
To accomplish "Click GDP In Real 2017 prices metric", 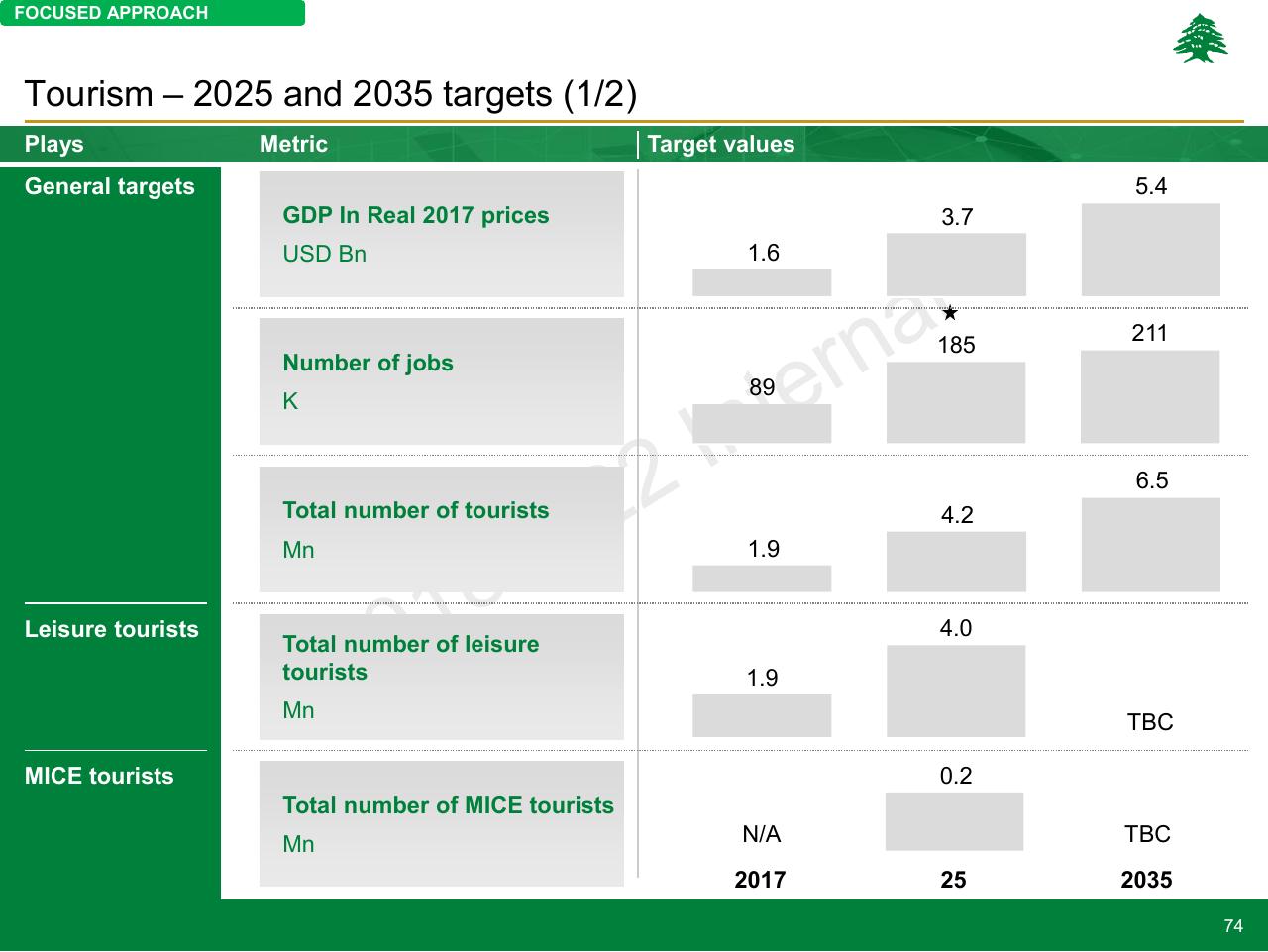I will [x=416, y=215].
